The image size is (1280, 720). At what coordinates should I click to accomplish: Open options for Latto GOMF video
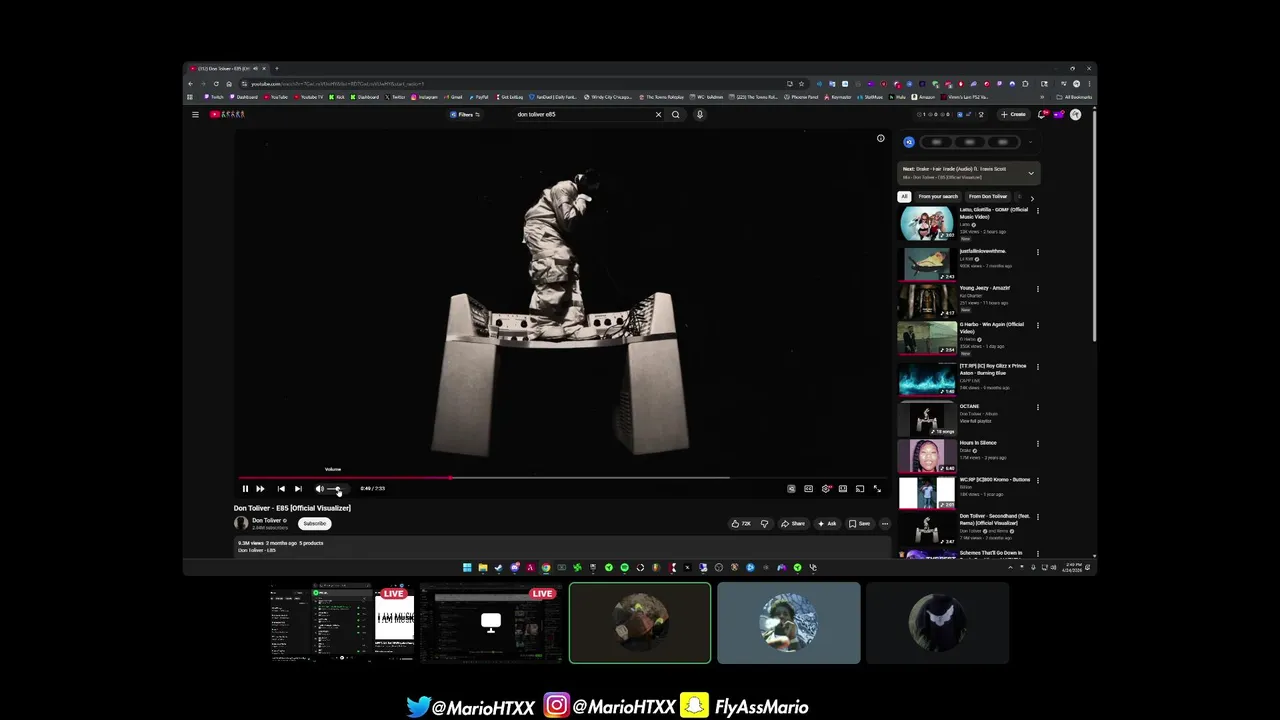click(1038, 211)
